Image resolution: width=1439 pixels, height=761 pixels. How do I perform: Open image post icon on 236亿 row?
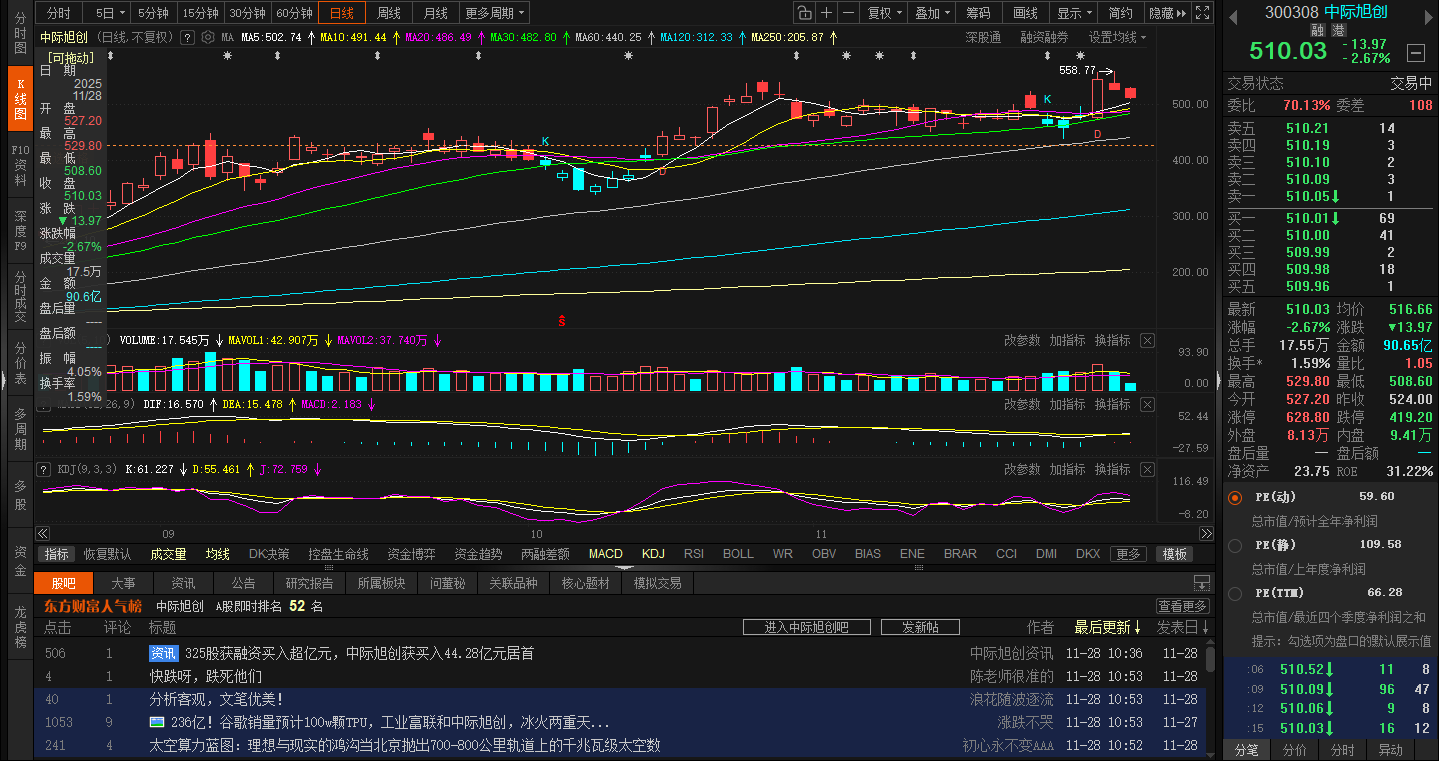pos(157,722)
